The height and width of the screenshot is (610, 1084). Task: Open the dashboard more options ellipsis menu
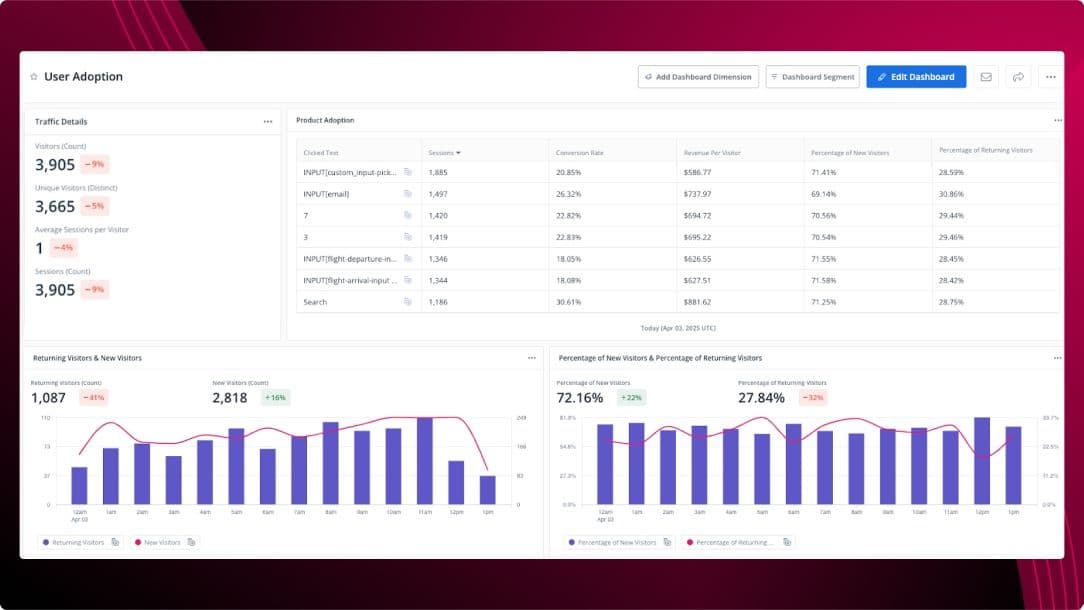(1049, 77)
